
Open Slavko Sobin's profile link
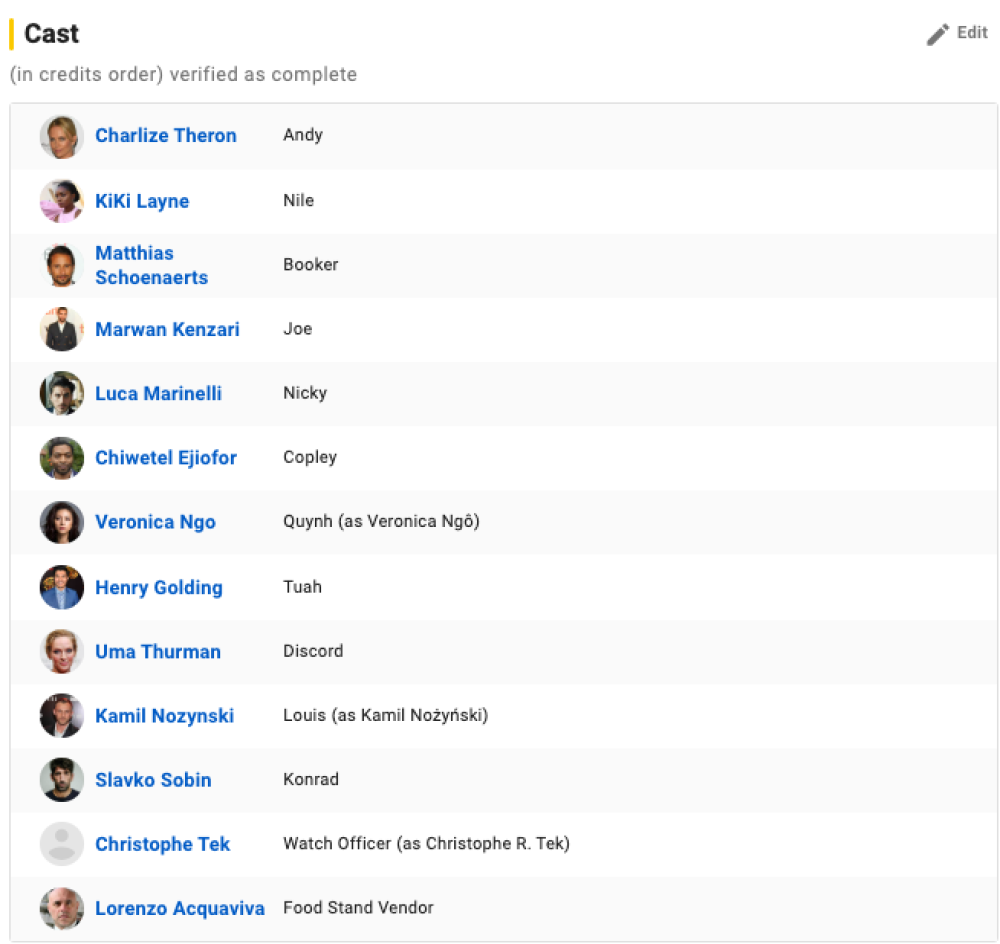tap(153, 779)
